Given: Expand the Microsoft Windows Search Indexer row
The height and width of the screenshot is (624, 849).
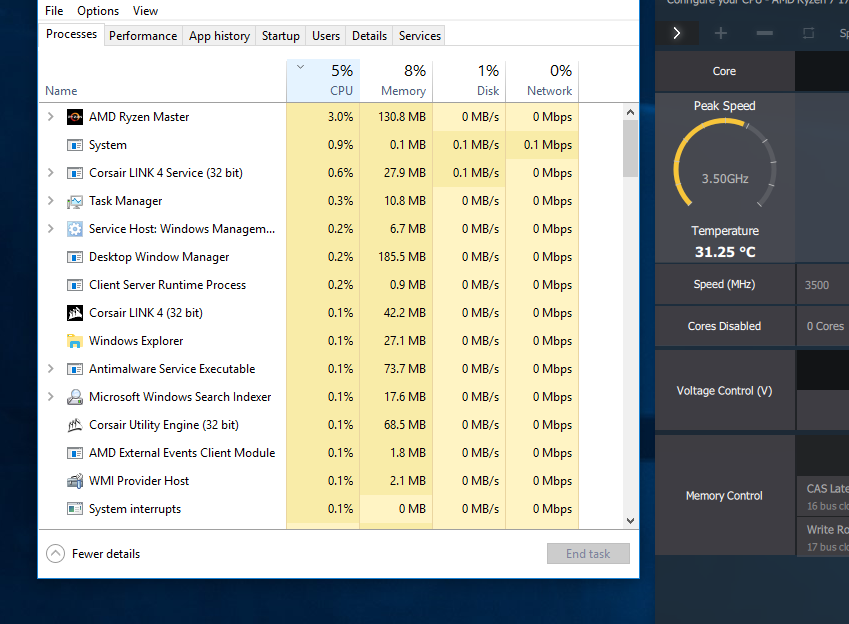Looking at the screenshot, I should pyautogui.click(x=51, y=397).
